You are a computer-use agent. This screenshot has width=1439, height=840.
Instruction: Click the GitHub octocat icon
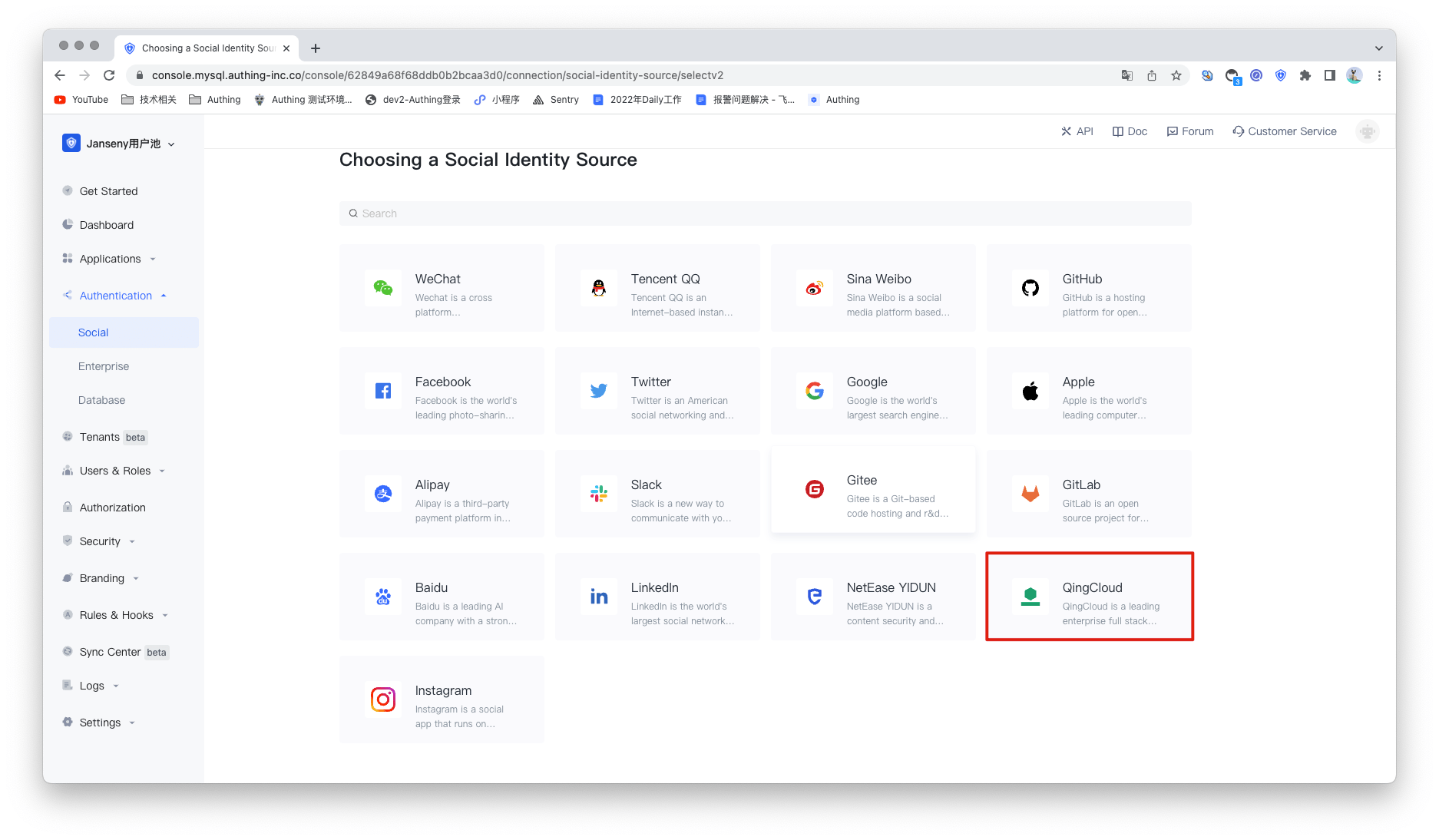pos(1030,288)
